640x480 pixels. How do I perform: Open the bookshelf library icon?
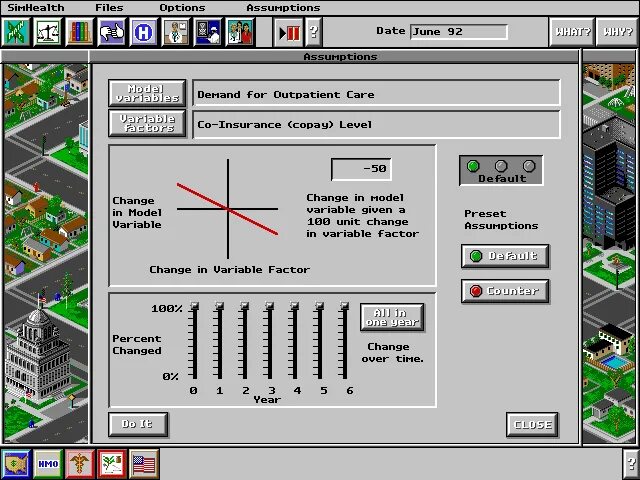point(80,32)
